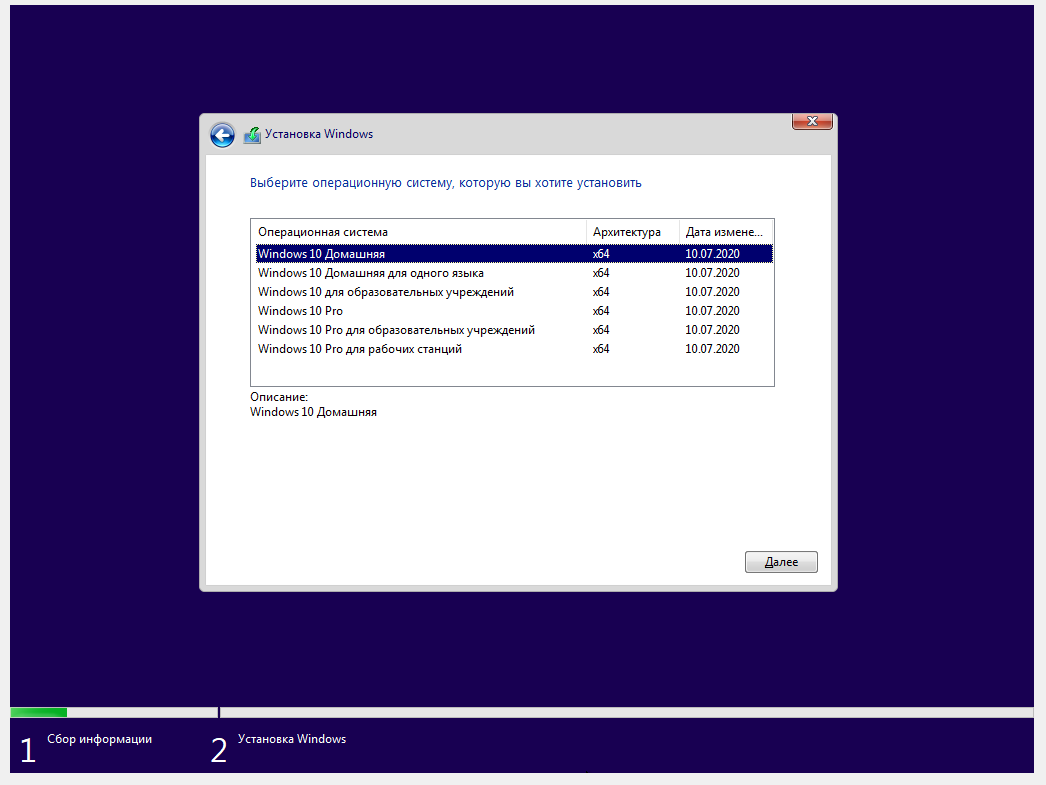
Task: Click the Операционная система column header
Action: 419,232
